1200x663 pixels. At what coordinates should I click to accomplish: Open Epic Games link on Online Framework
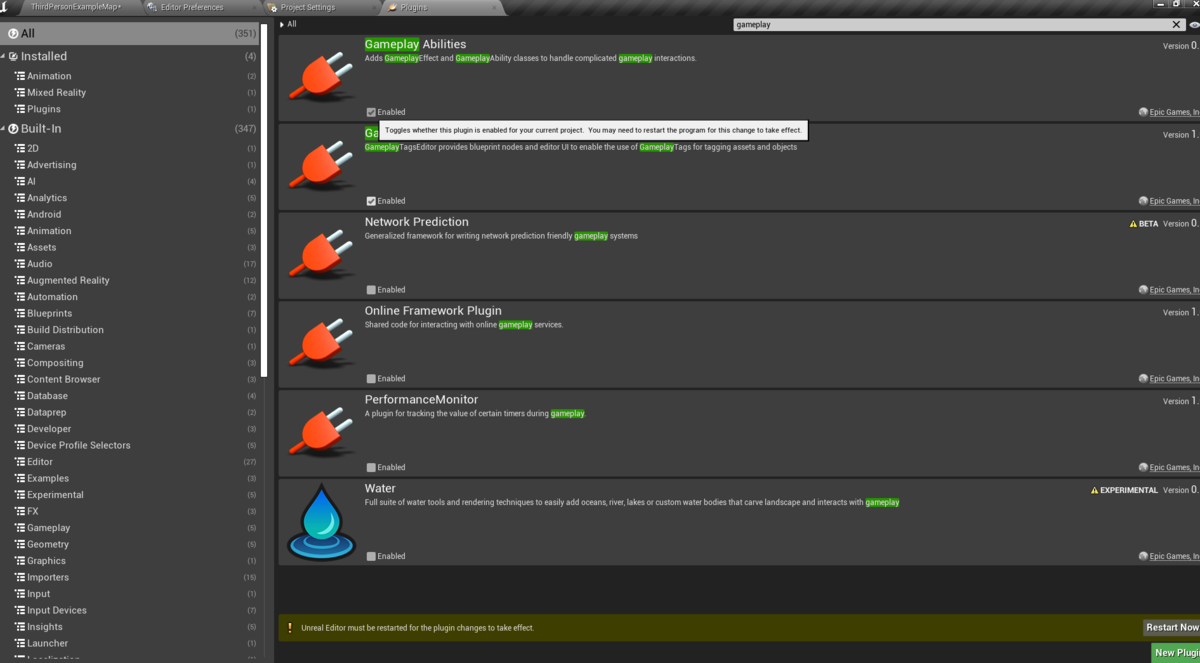(1174, 379)
